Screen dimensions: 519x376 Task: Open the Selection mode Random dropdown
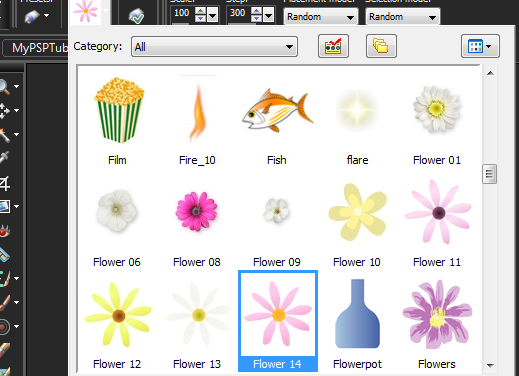[403, 17]
